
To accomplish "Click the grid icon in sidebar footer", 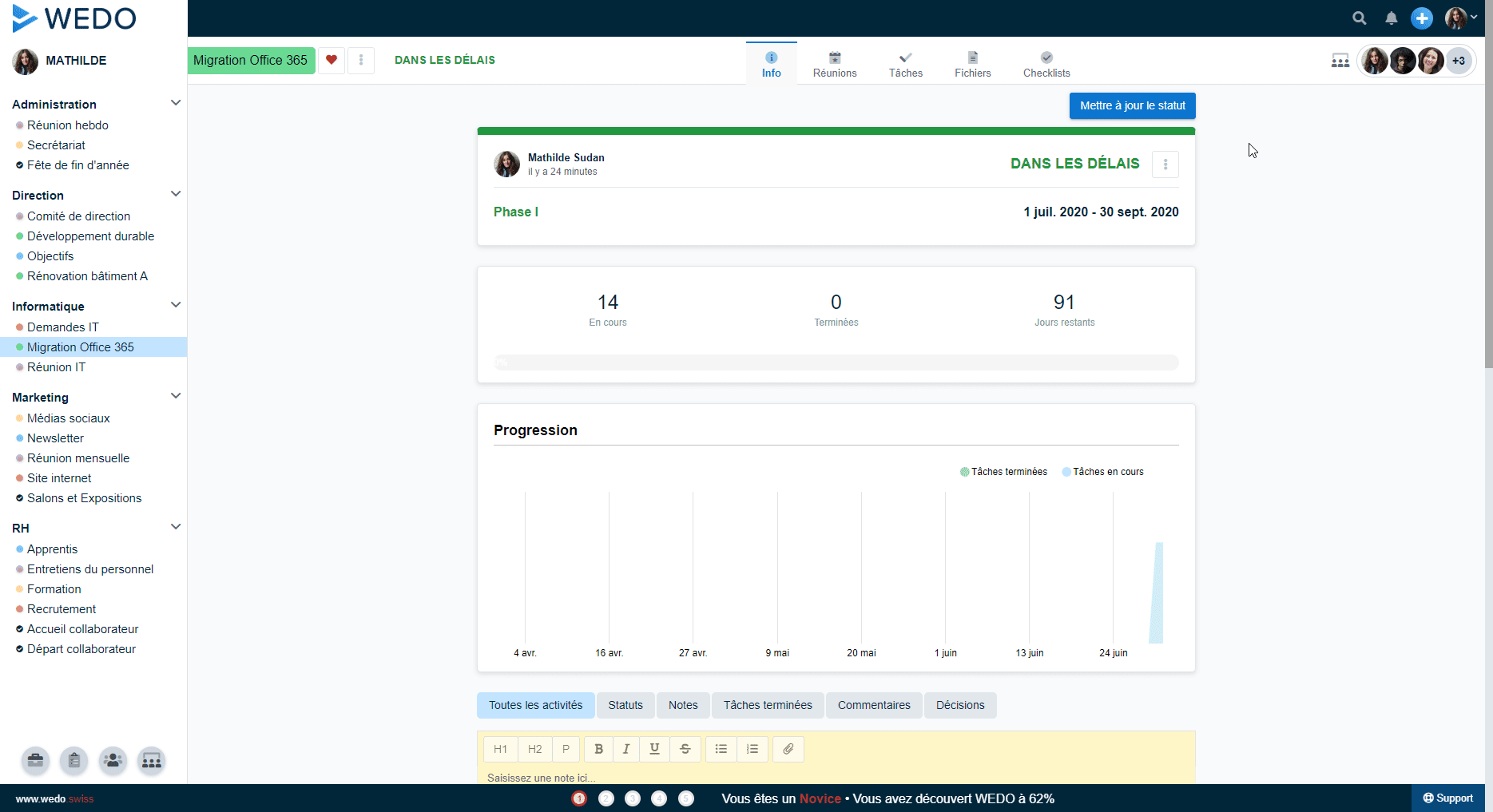I will pos(151,761).
